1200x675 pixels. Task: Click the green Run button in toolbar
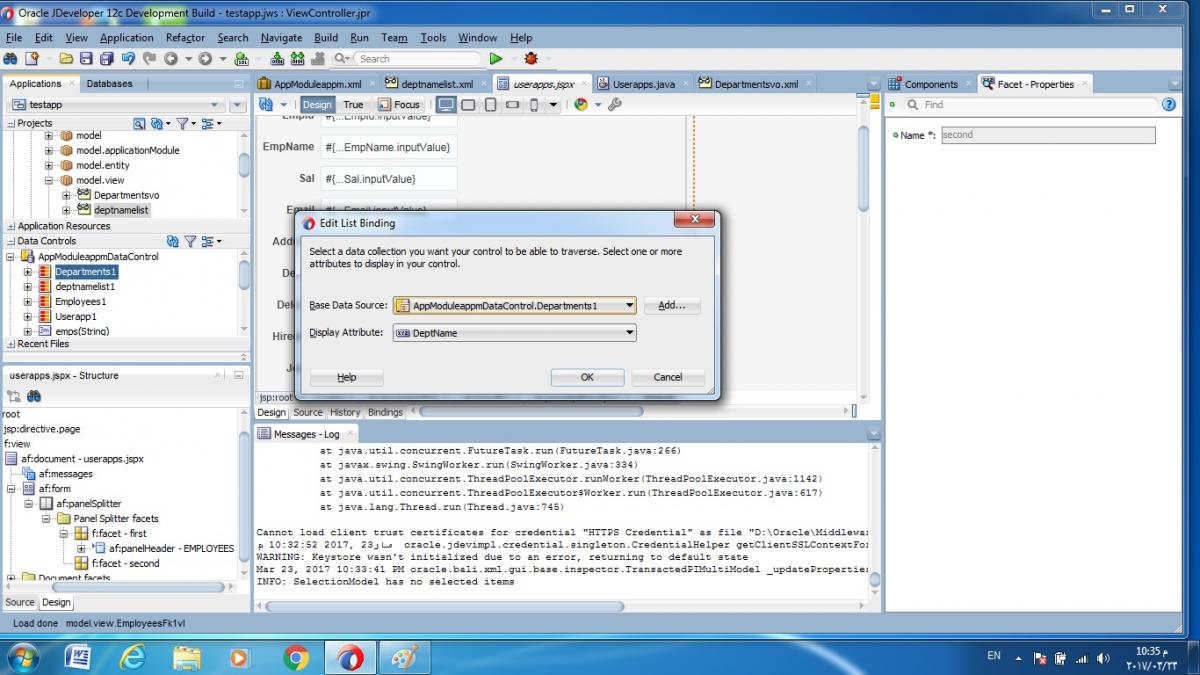pos(495,59)
